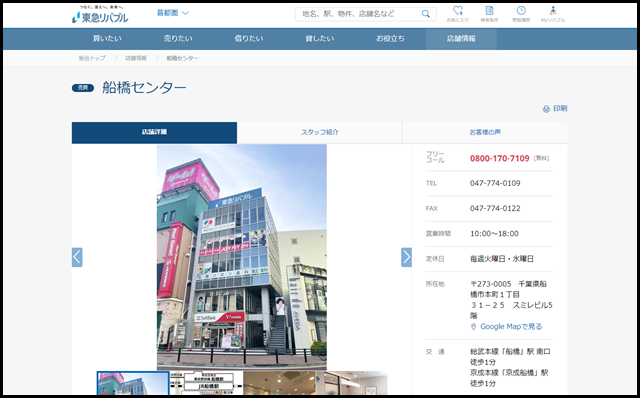Open the 首都圏 region dropdown

pyautogui.click(x=173, y=13)
